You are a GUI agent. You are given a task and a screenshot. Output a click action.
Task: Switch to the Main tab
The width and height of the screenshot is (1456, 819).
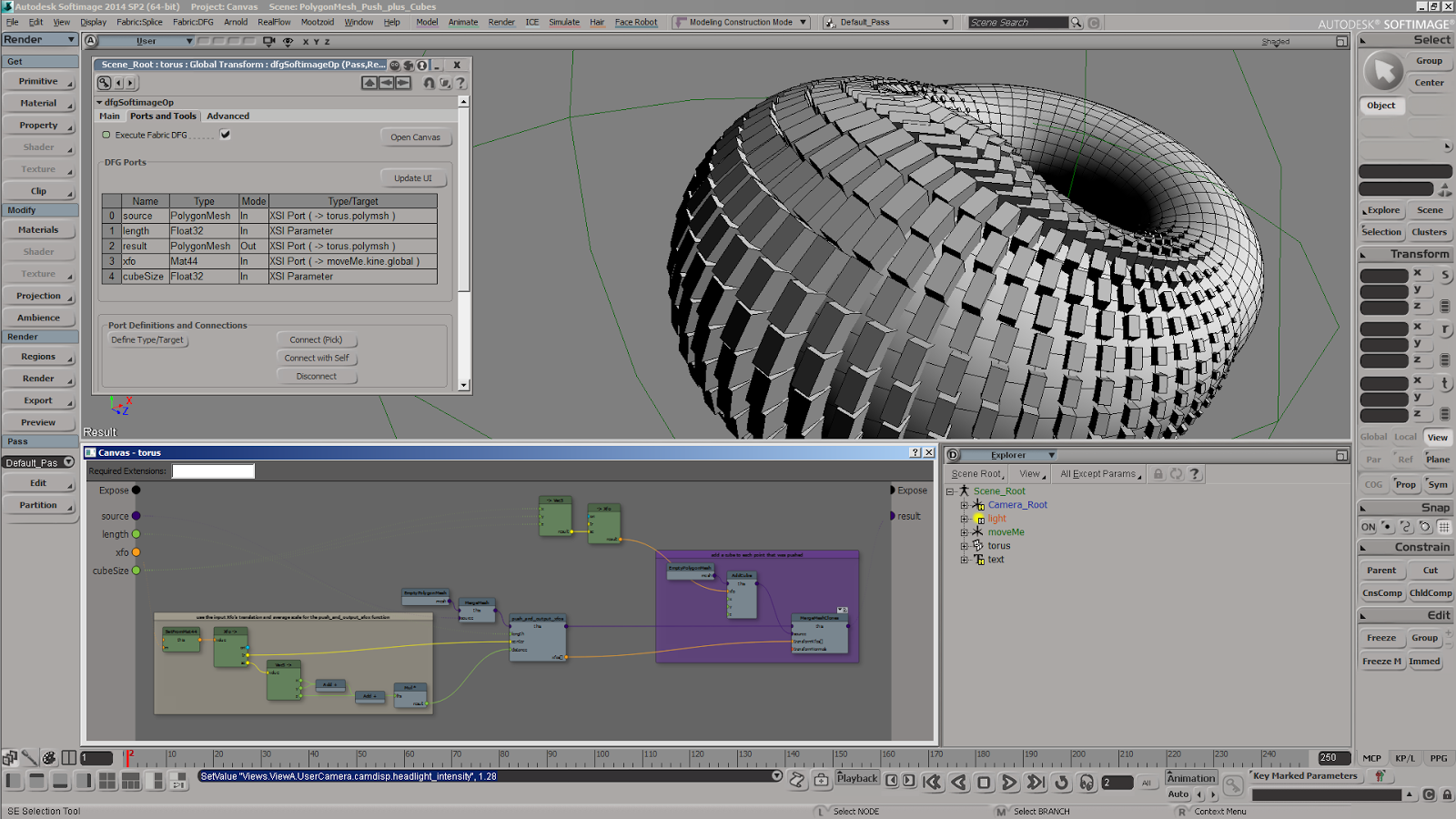pyautogui.click(x=109, y=116)
